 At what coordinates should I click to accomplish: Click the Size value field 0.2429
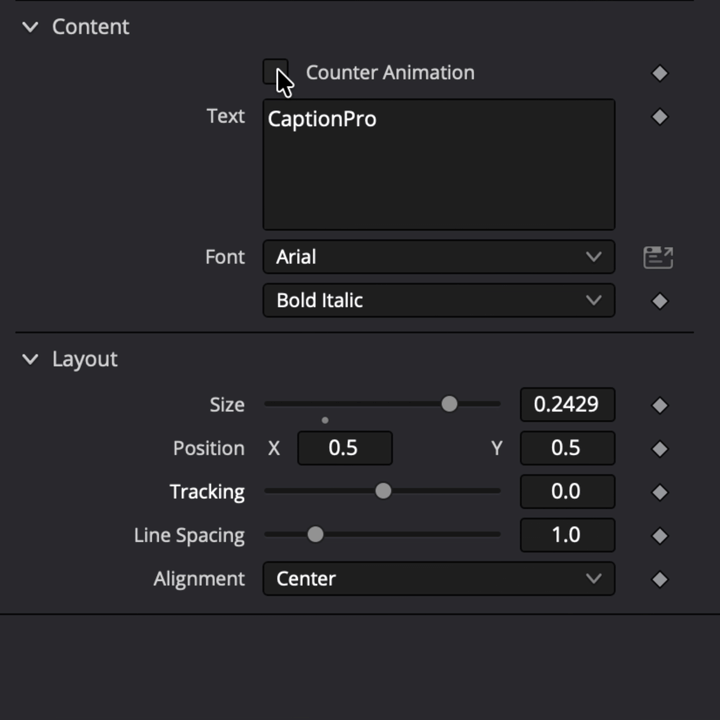coord(568,405)
